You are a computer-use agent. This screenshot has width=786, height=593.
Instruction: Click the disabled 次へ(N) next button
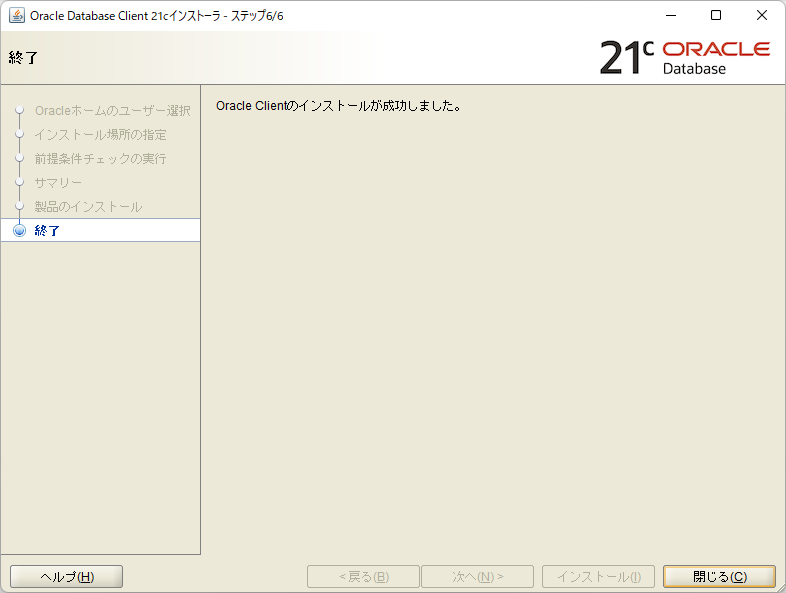pos(477,576)
